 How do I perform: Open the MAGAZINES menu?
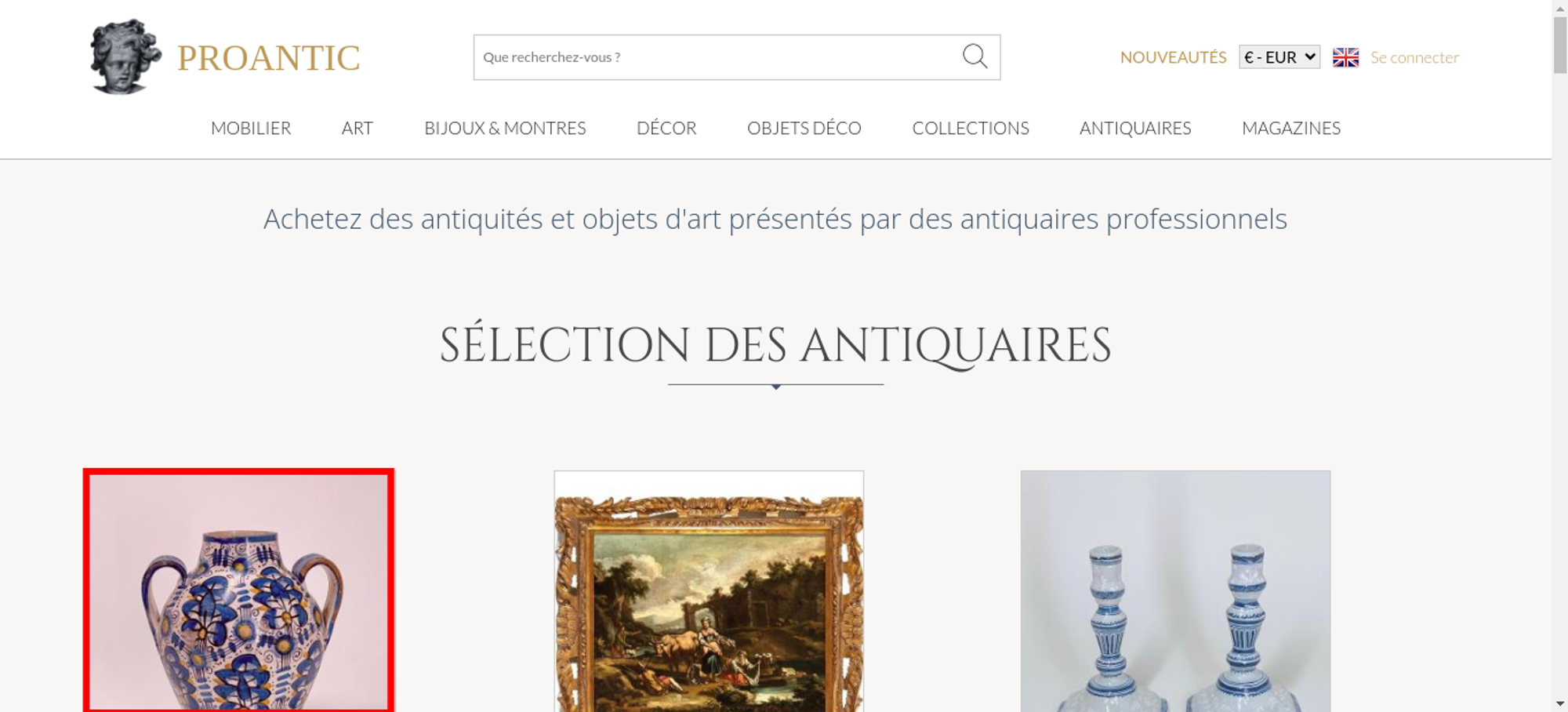click(1291, 129)
